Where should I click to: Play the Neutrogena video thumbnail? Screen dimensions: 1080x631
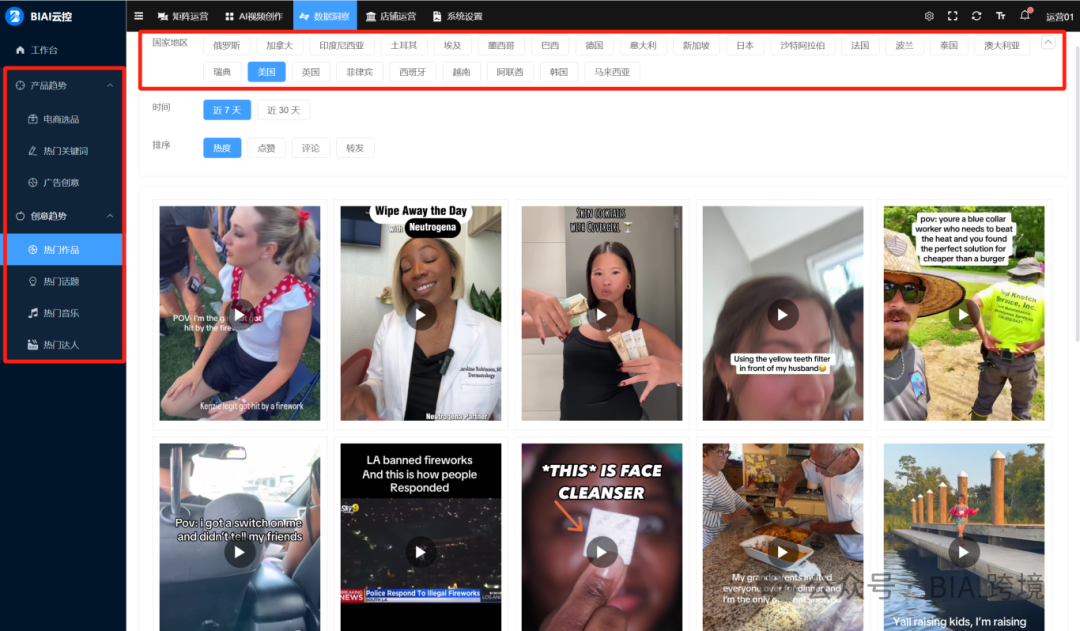[x=421, y=312]
